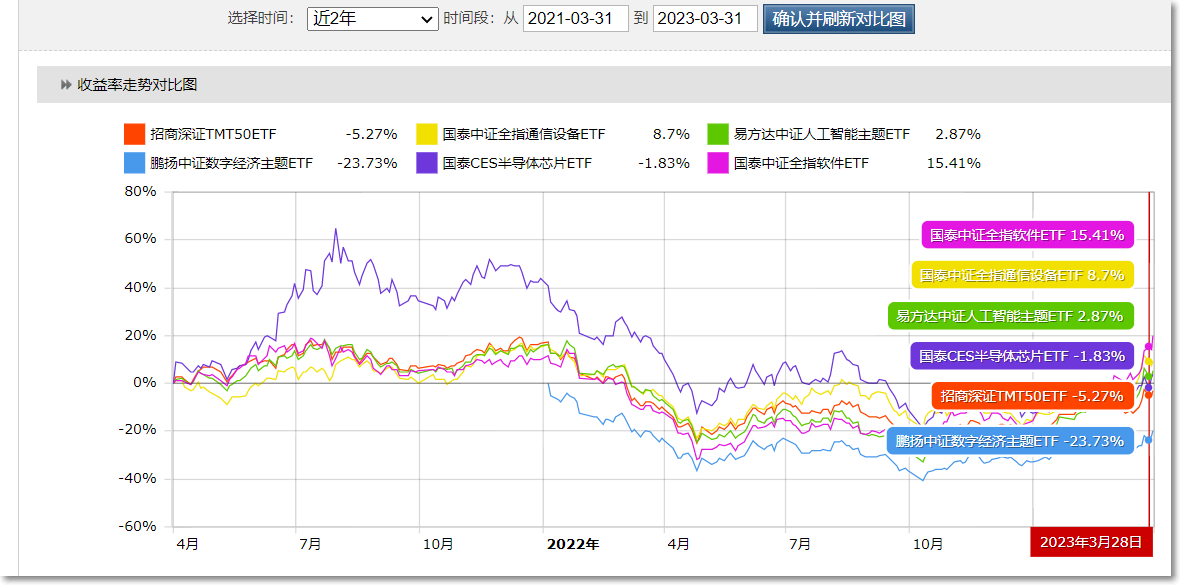The image size is (1180, 585).
Task: Click the -60% y-axis label
Action: [x=137, y=526]
